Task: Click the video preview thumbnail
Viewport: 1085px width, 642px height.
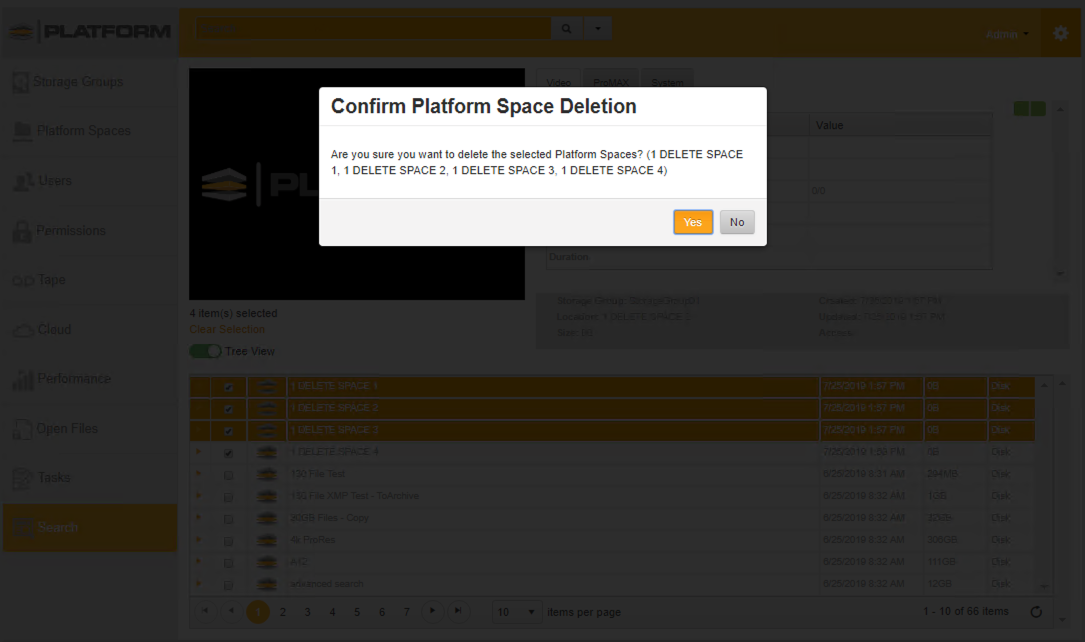Action: click(357, 184)
